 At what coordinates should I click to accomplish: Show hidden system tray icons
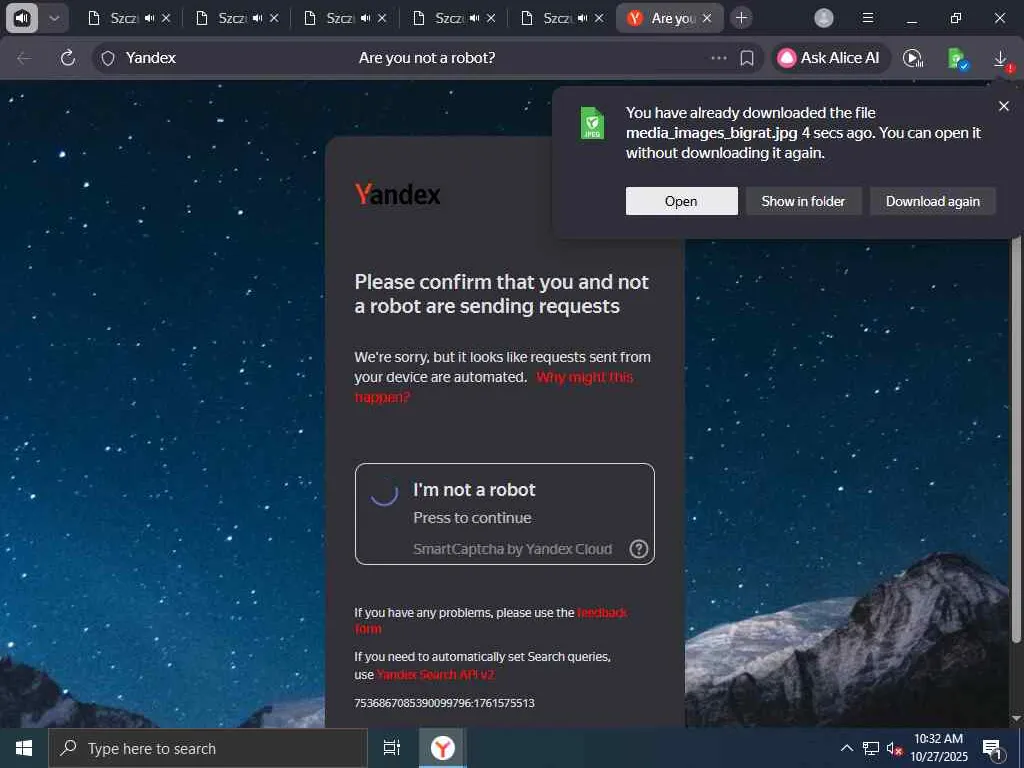pos(846,748)
